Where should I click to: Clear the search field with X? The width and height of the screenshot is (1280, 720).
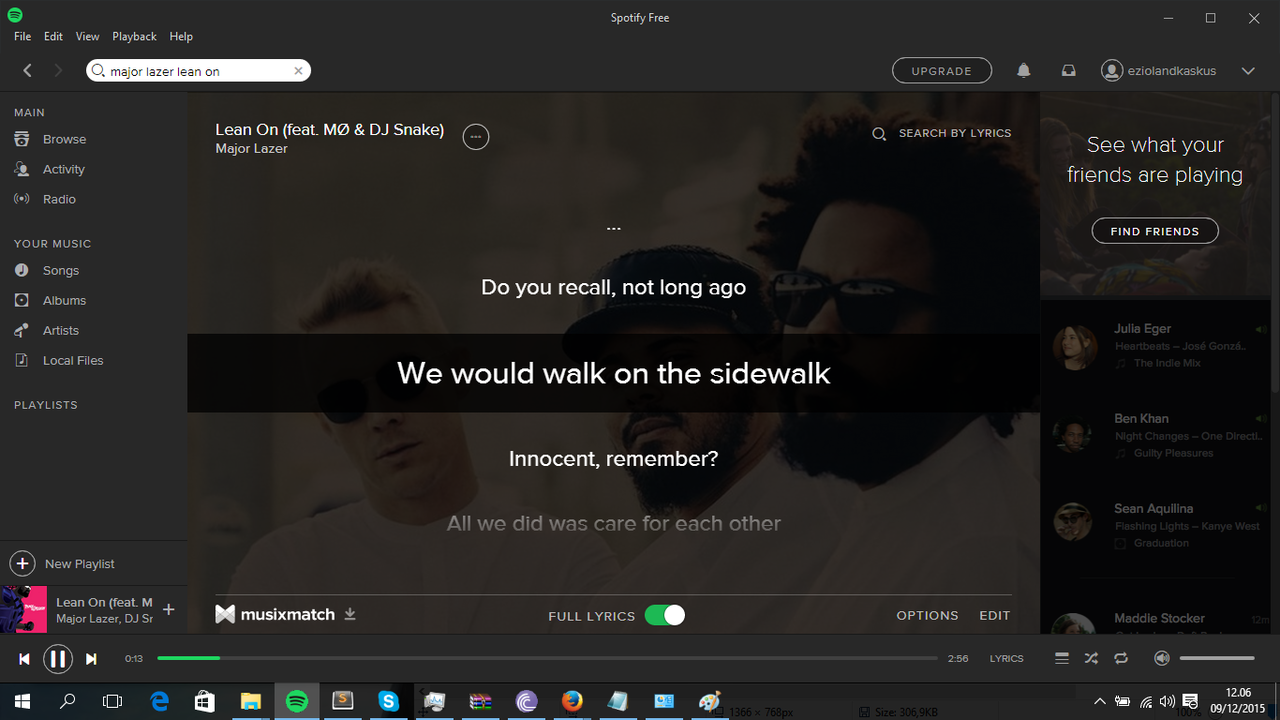(x=298, y=71)
